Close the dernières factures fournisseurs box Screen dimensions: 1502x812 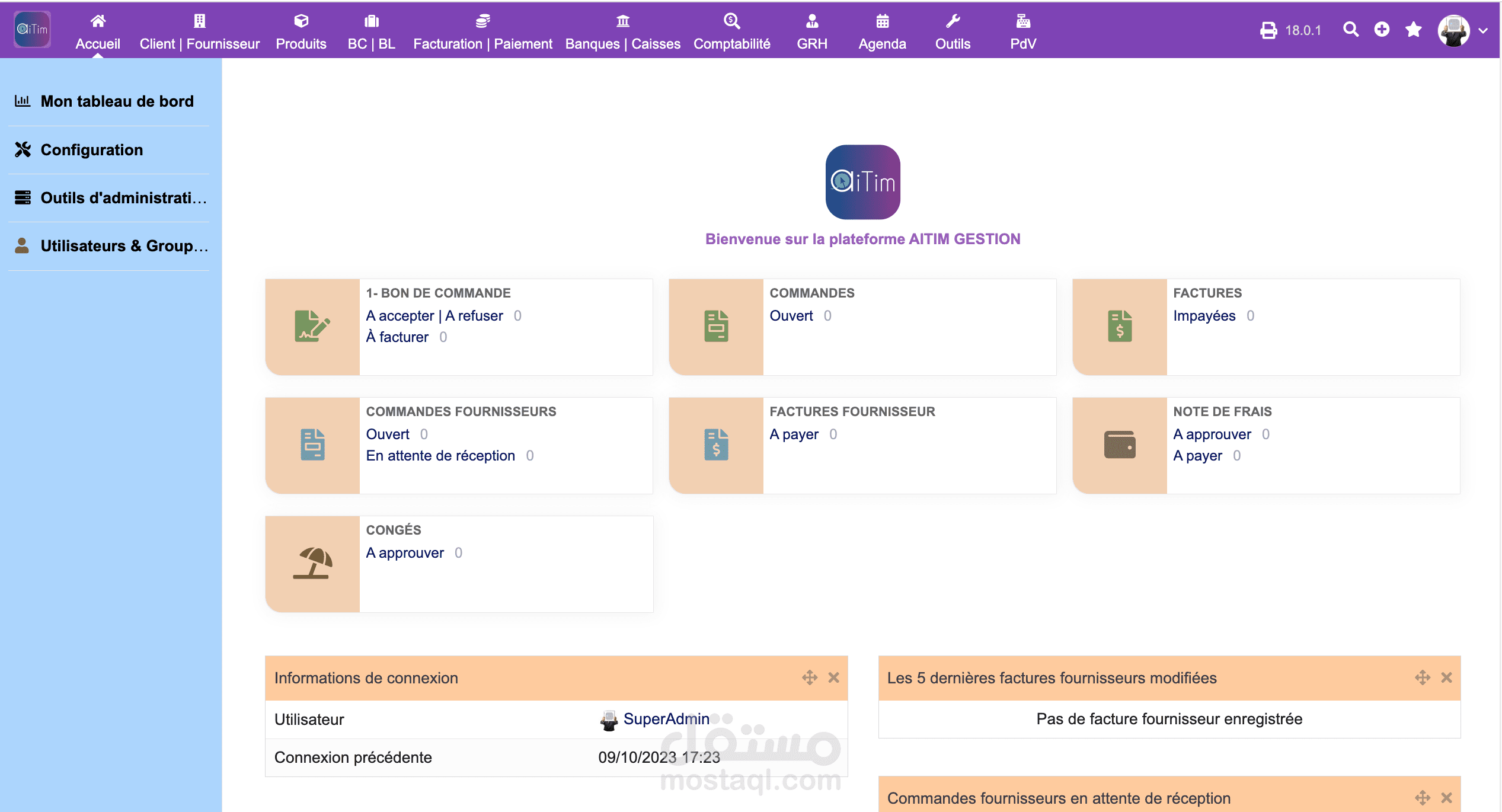1447,677
